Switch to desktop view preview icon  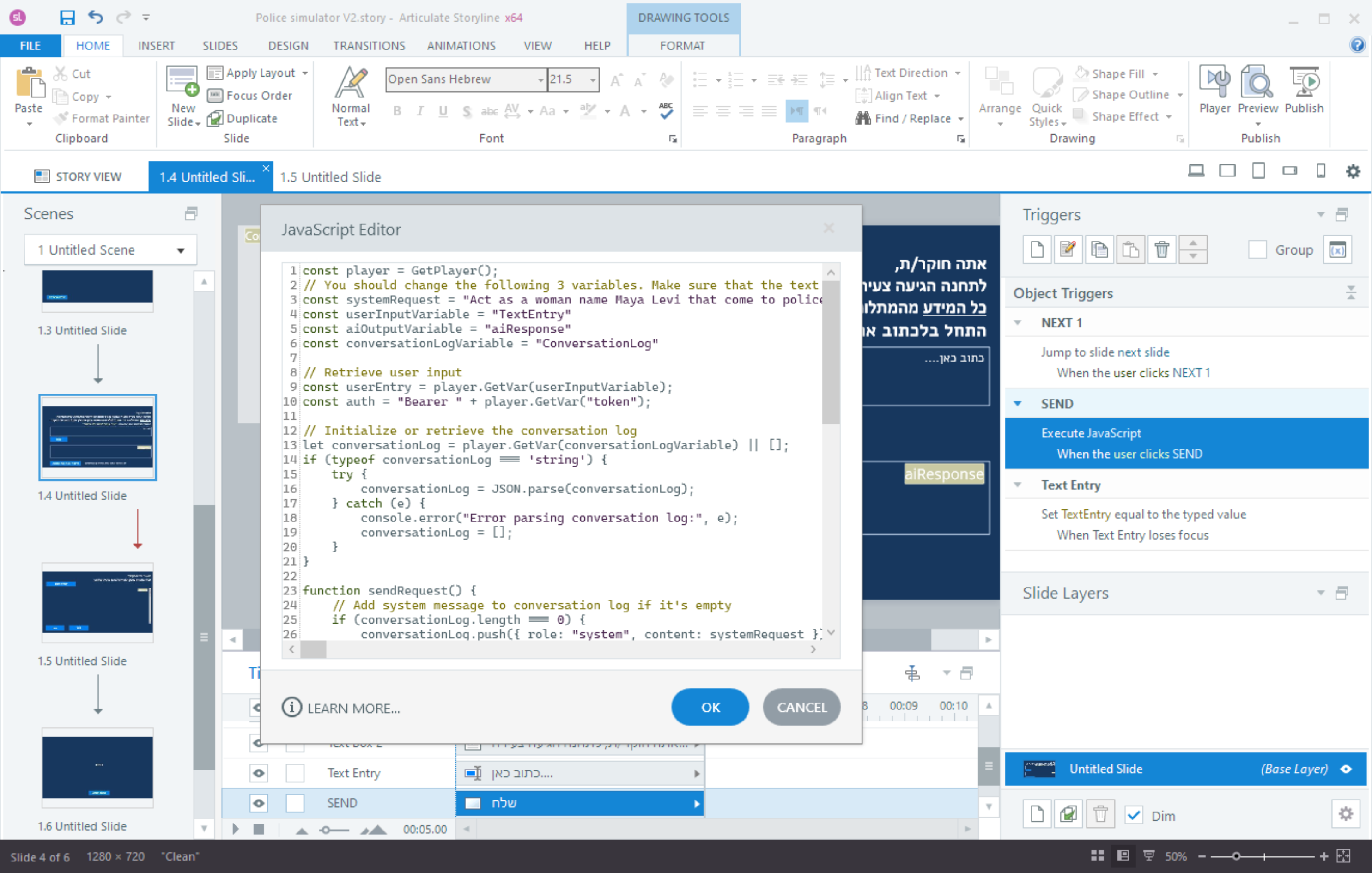(x=1196, y=170)
